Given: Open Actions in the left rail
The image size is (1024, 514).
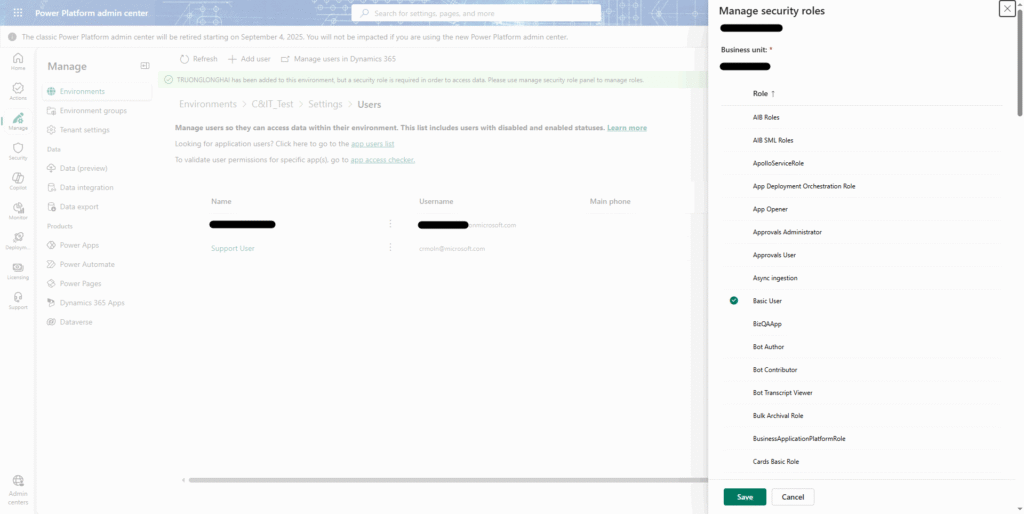Looking at the screenshot, I should click(x=18, y=91).
